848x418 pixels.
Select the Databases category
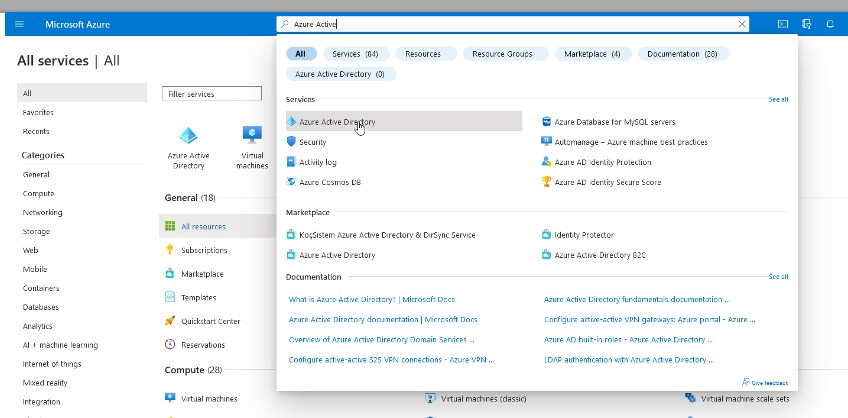point(41,307)
